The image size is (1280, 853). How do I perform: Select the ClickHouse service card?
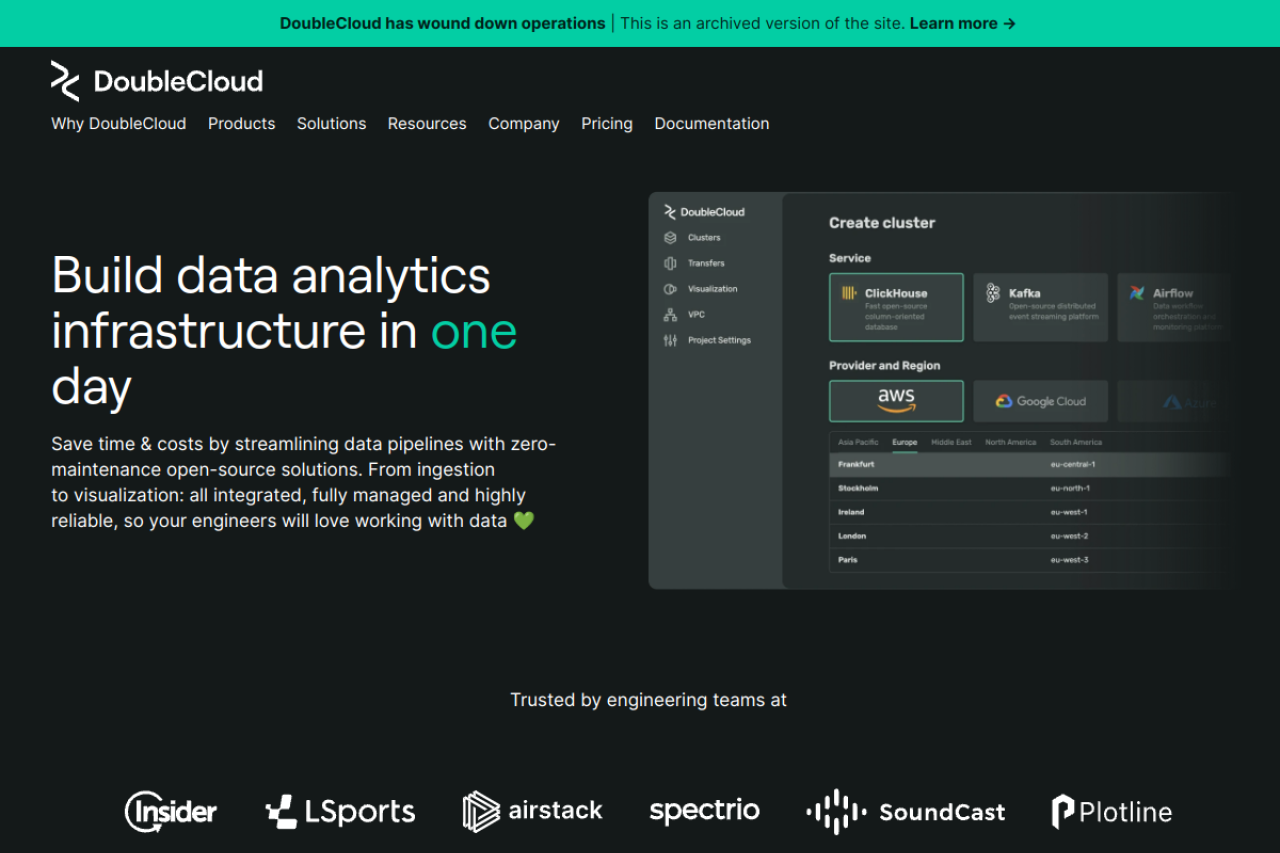pos(896,307)
